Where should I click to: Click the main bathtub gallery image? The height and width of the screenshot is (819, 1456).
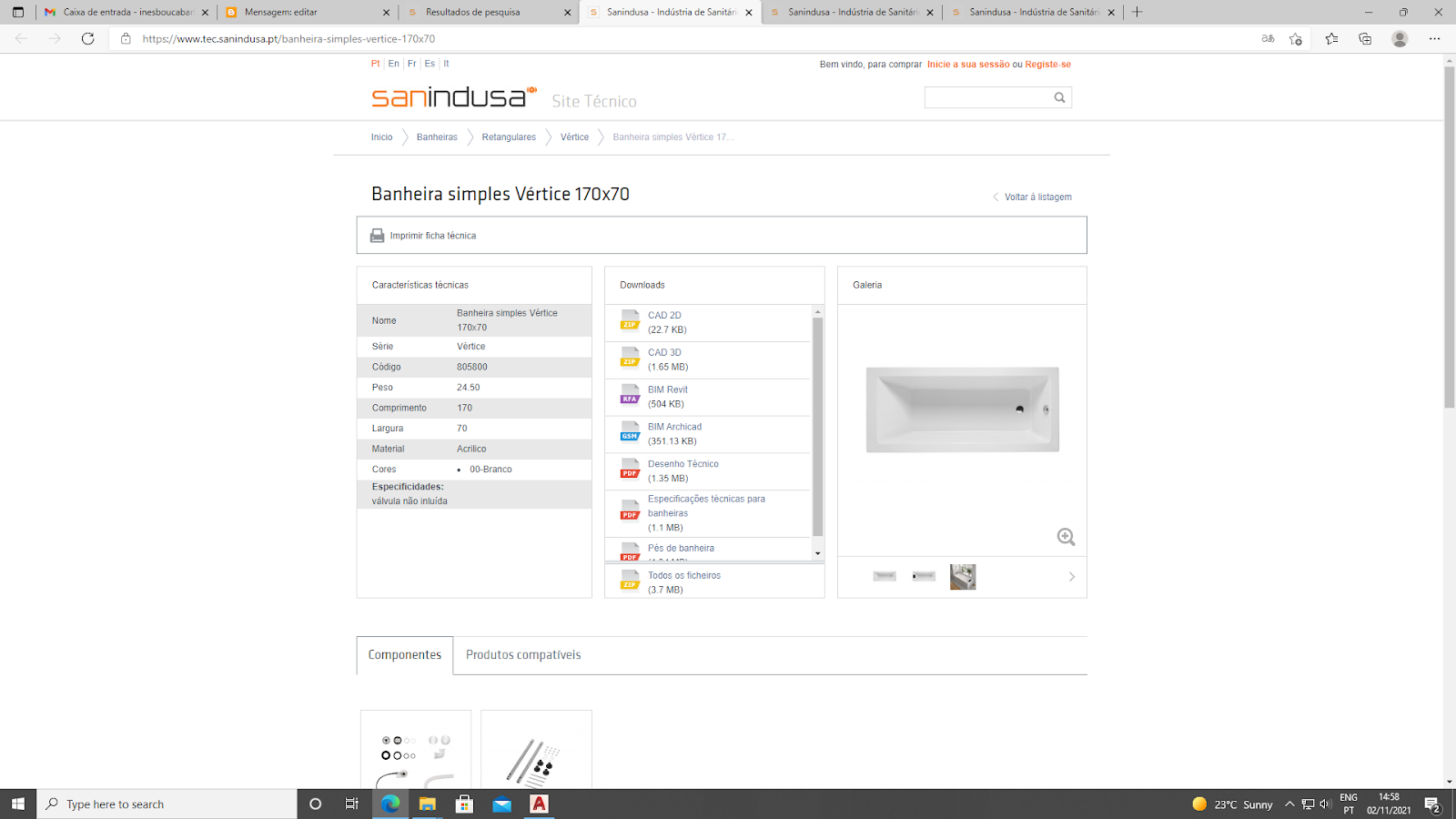(x=962, y=409)
